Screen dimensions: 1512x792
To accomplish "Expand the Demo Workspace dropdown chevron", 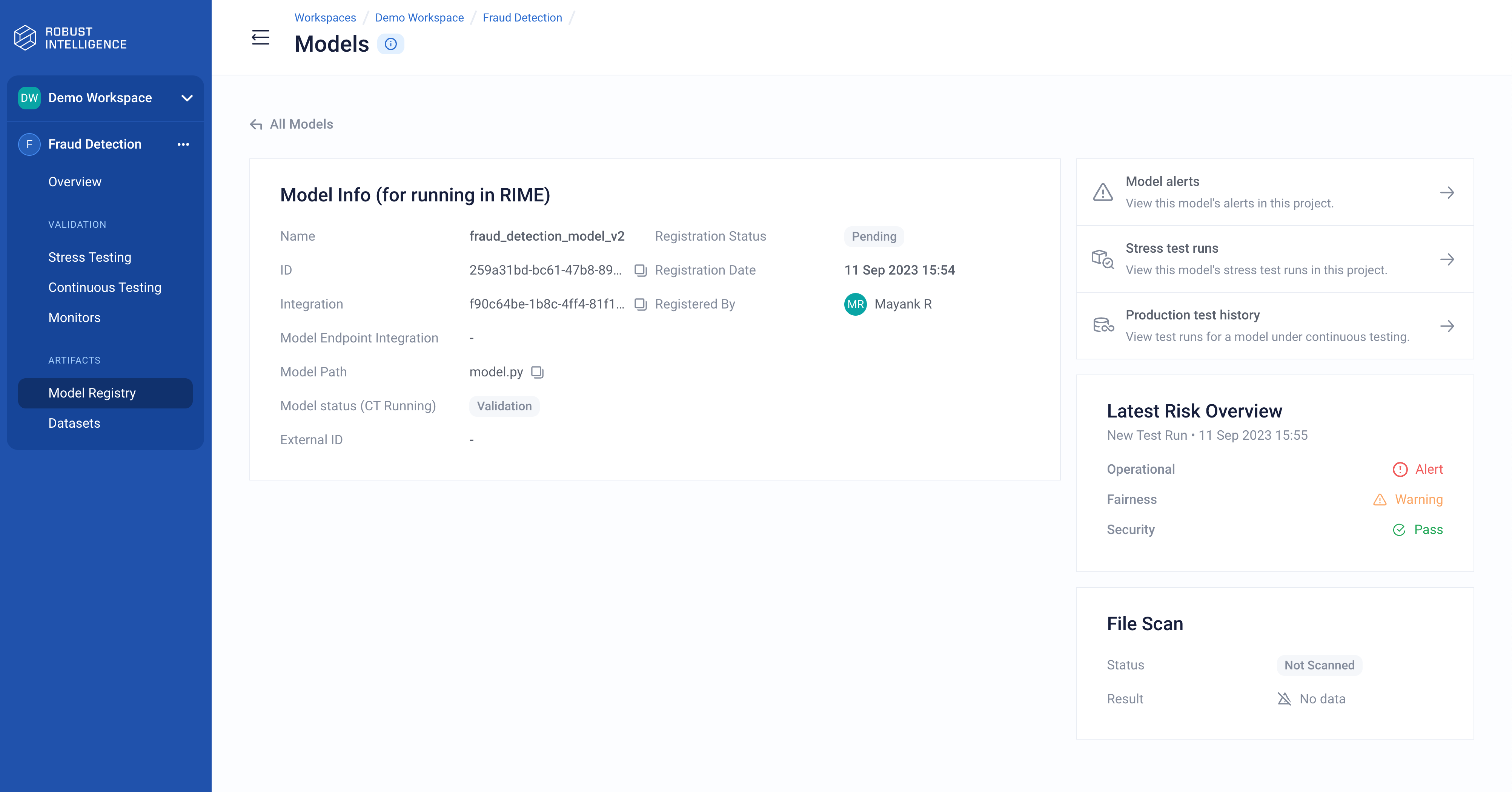I will 187,98.
